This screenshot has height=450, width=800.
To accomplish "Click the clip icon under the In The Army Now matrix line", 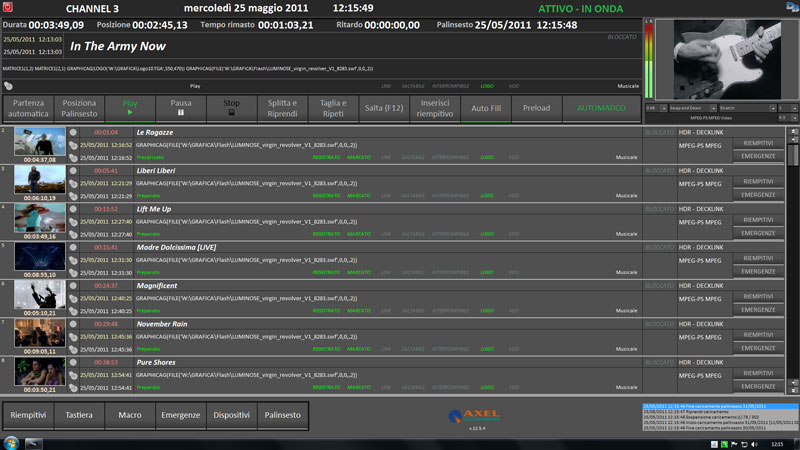I will 8,86.
